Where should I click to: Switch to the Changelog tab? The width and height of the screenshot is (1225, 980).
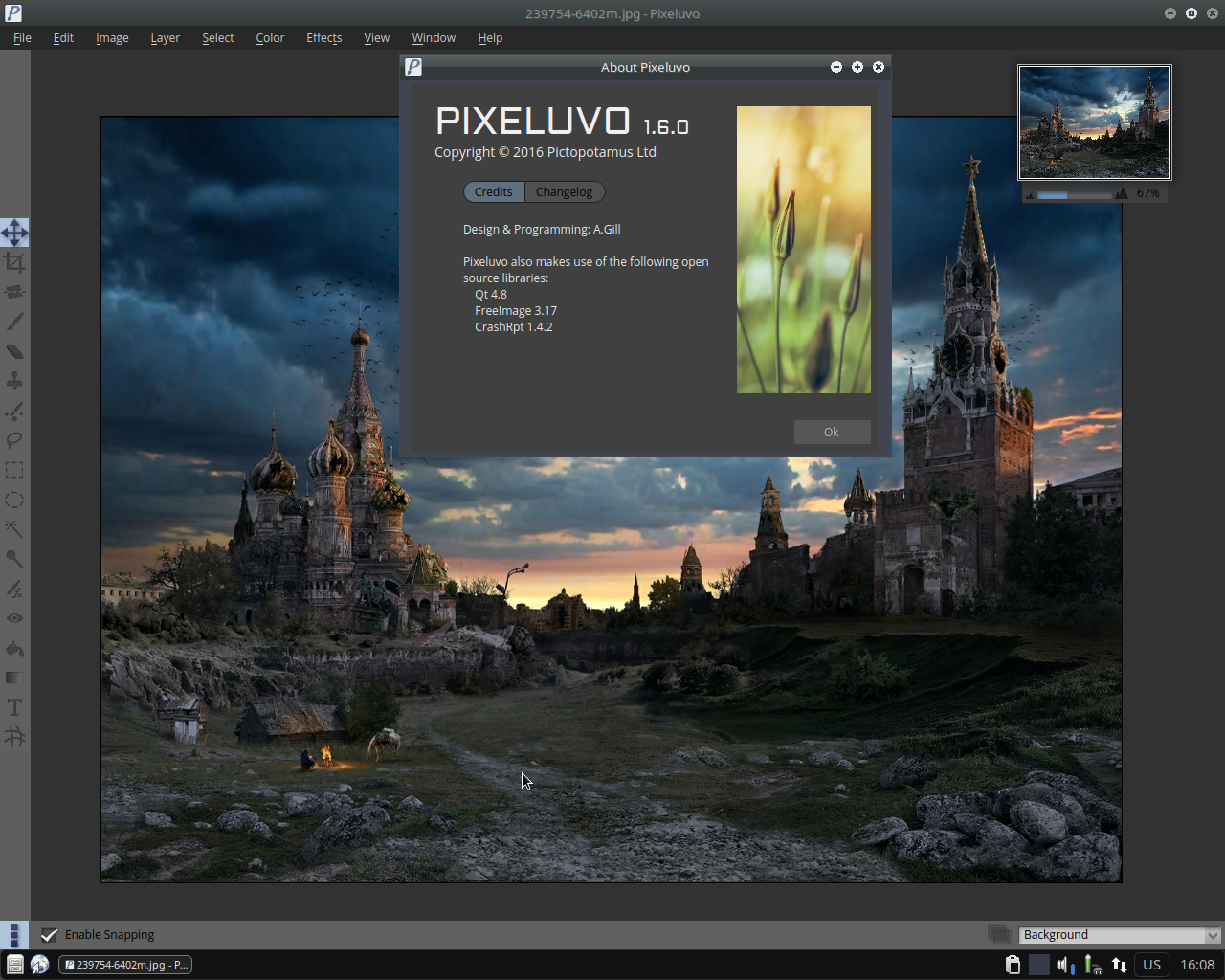(x=565, y=192)
